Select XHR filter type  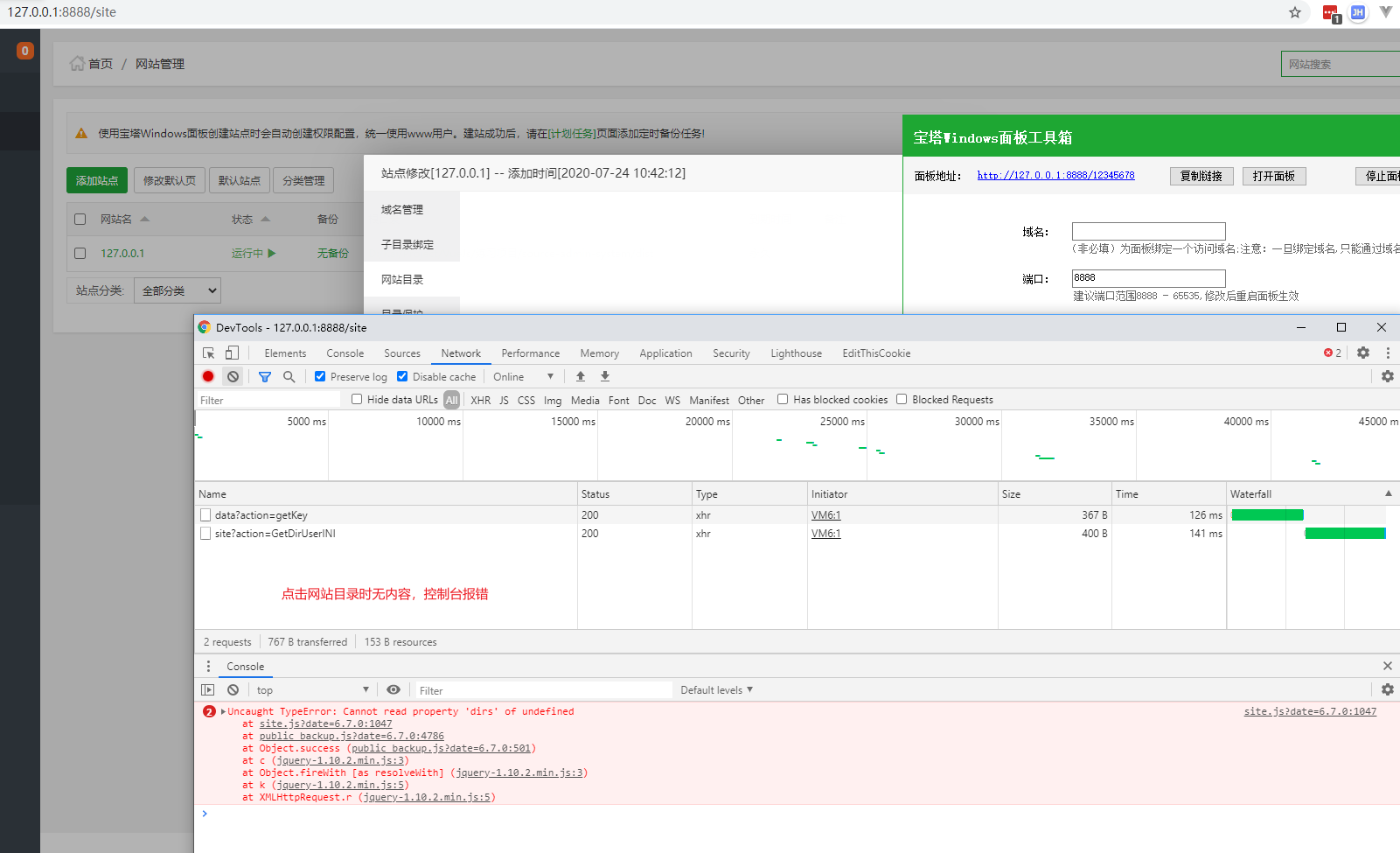(480, 400)
